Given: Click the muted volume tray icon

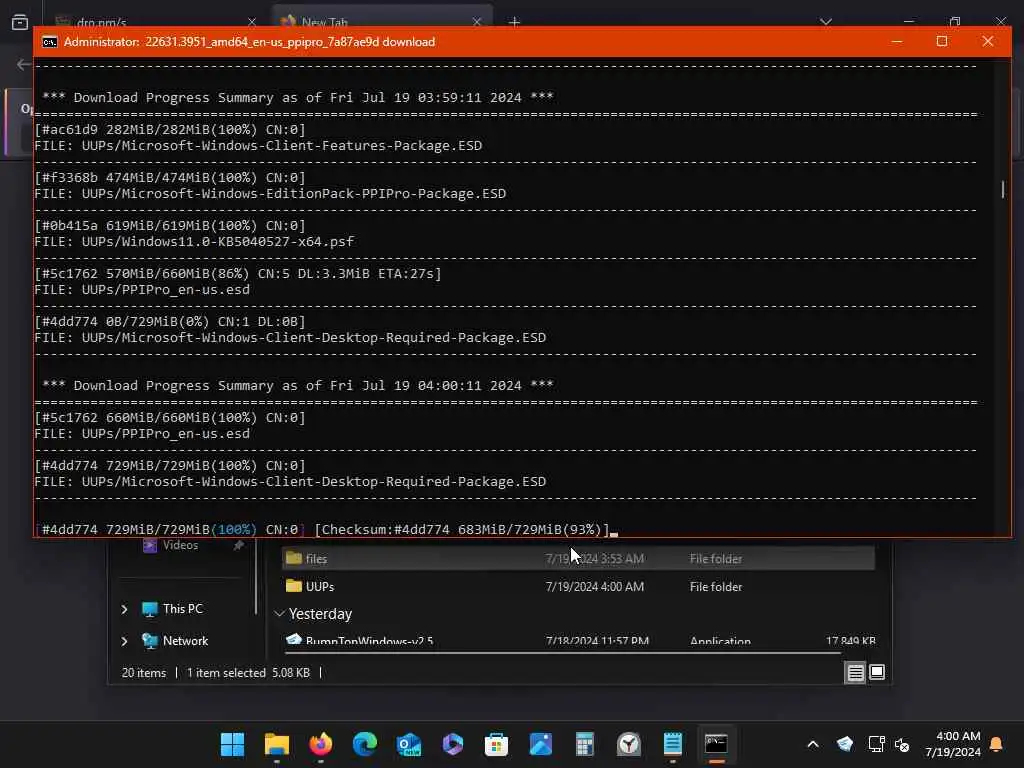Looking at the screenshot, I should click(902, 744).
